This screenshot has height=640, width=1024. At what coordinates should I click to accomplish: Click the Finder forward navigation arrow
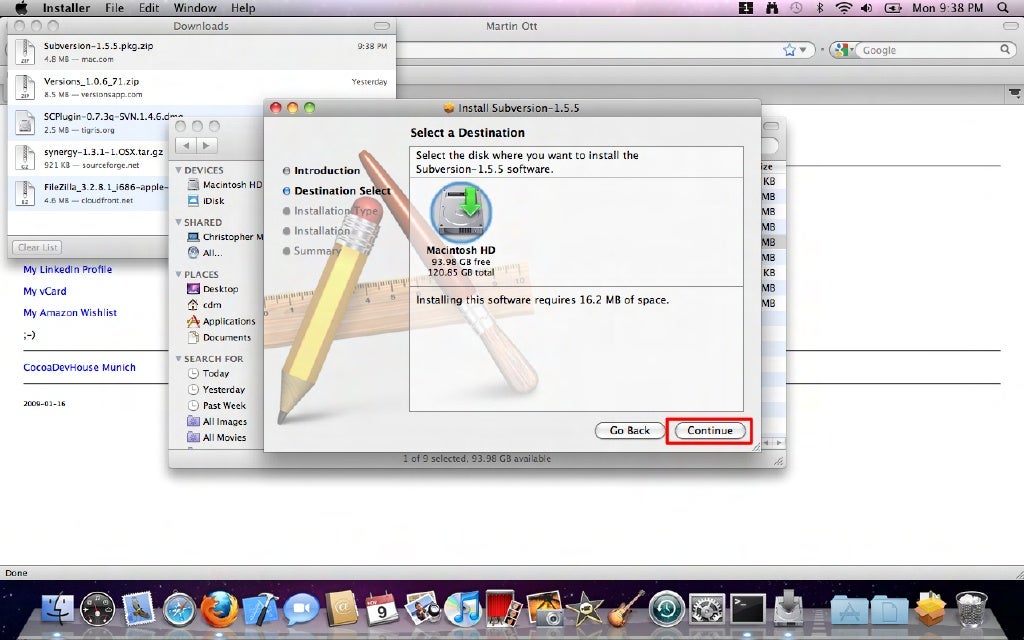[207, 146]
